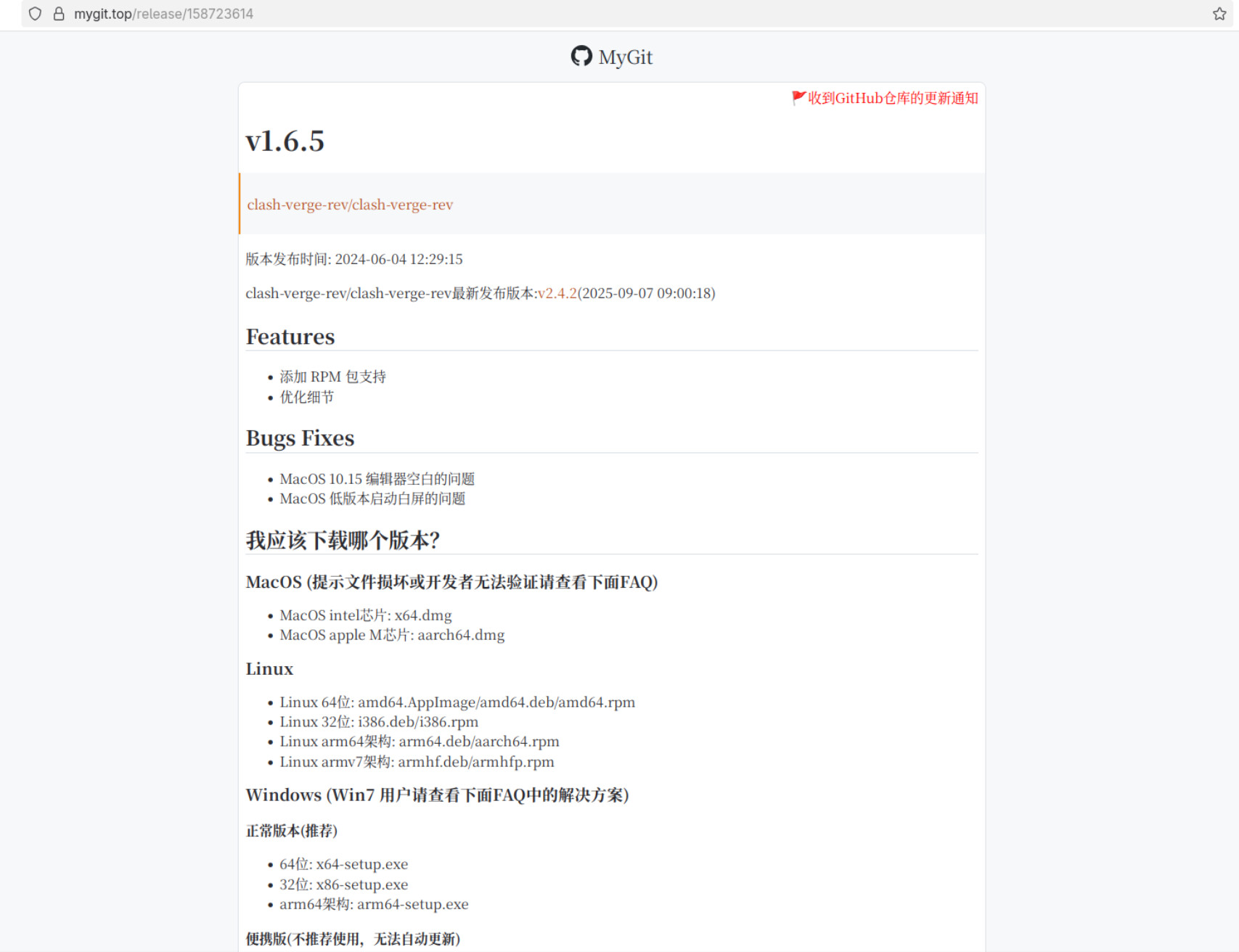Click the red flag notification icon

(798, 98)
